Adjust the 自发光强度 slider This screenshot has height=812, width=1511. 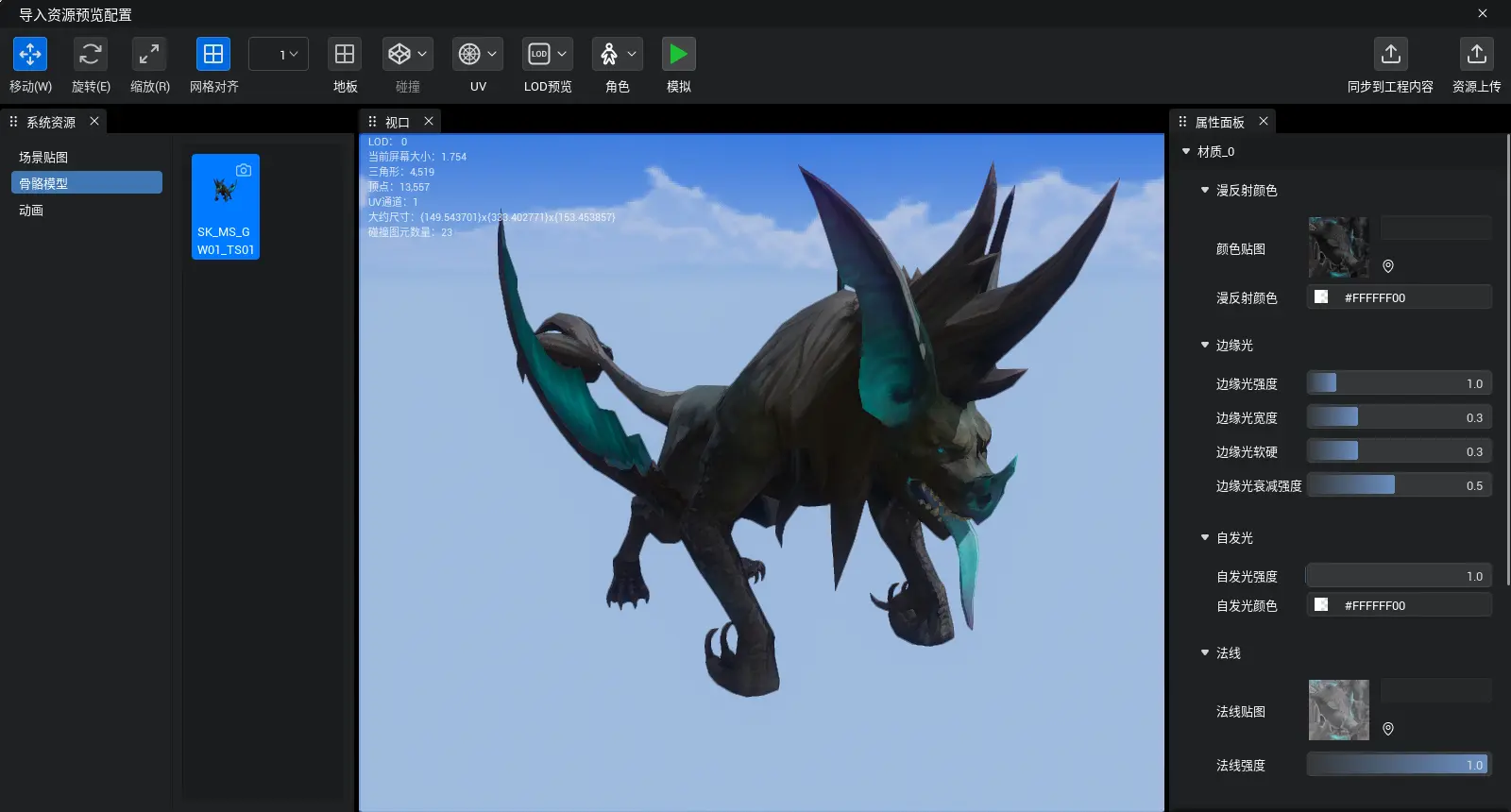click(x=1399, y=575)
